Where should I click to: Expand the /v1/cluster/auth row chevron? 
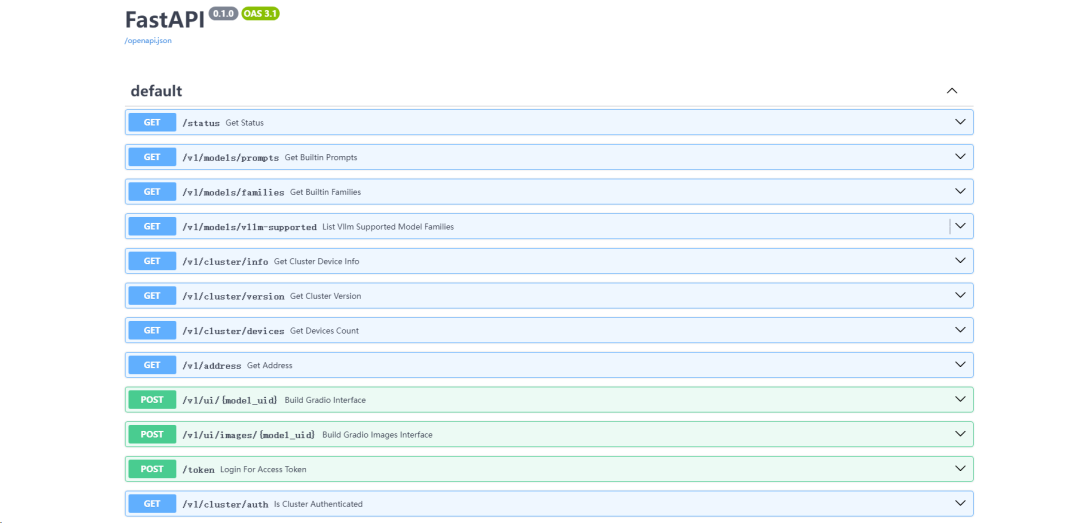point(960,503)
